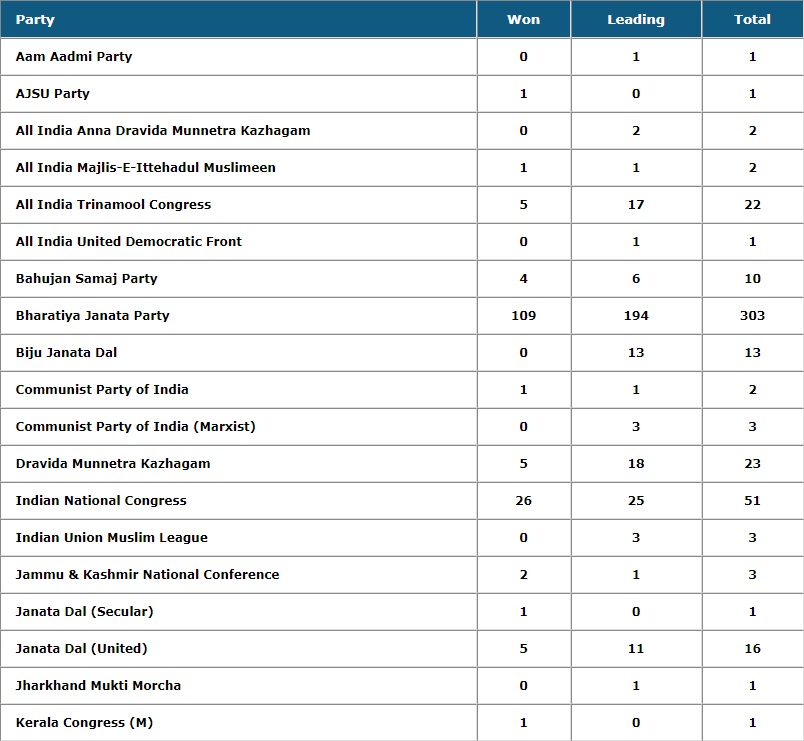The image size is (804, 741).
Task: Click the Party column header
Action: point(238,19)
